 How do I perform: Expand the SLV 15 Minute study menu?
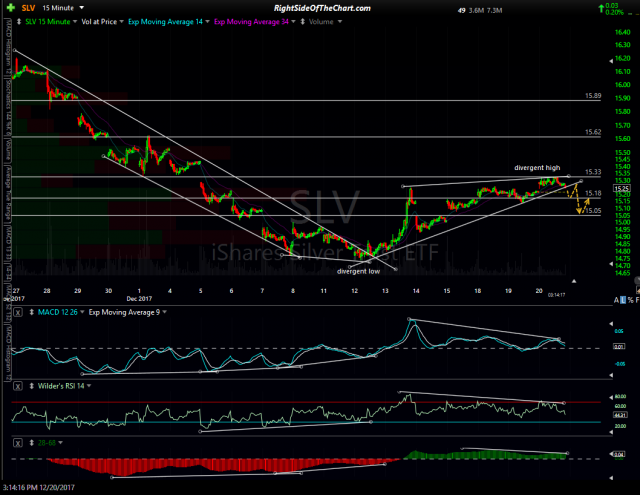click(x=75, y=22)
